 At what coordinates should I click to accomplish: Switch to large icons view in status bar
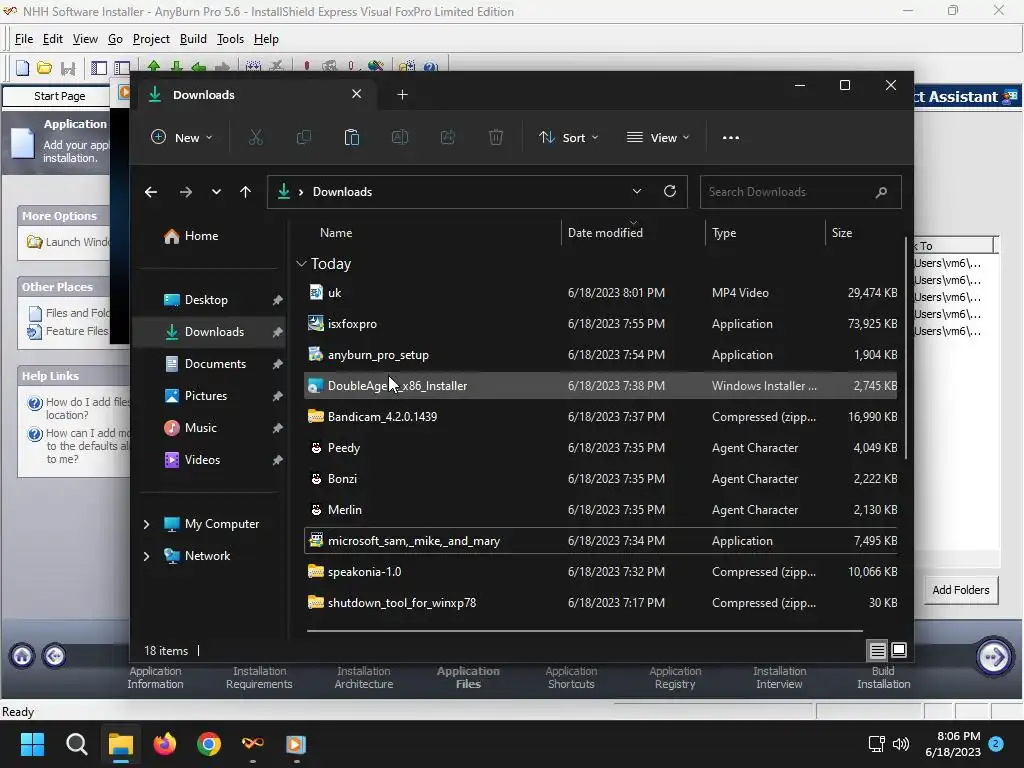point(899,650)
